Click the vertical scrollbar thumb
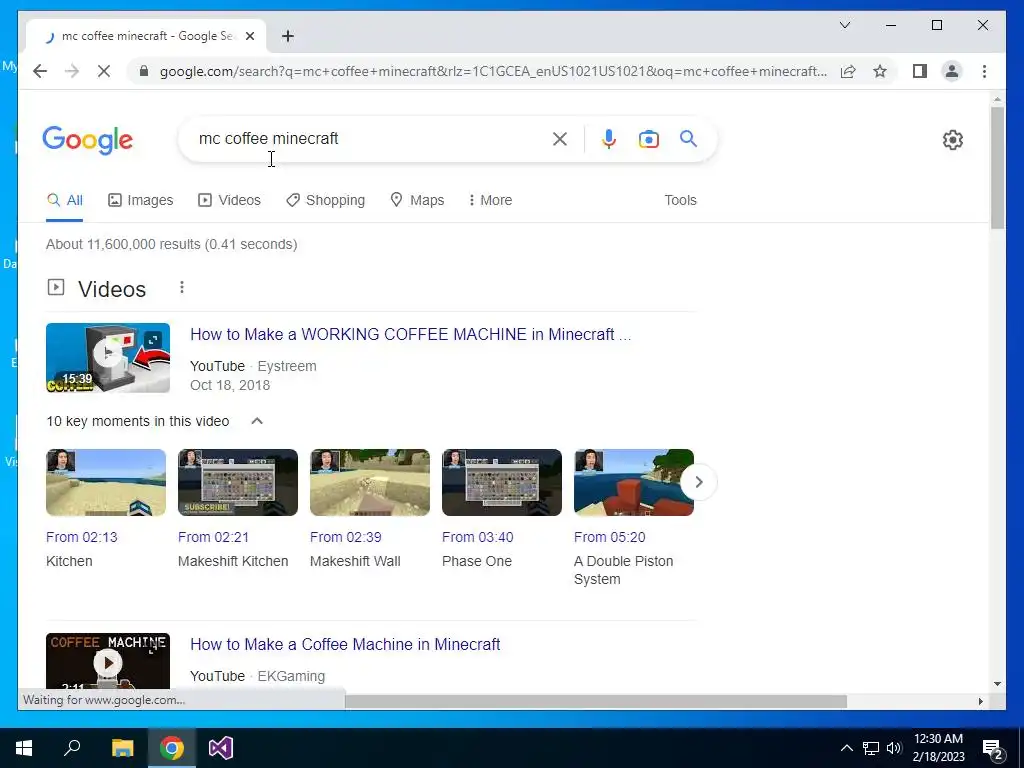1024x768 pixels. click(997, 167)
